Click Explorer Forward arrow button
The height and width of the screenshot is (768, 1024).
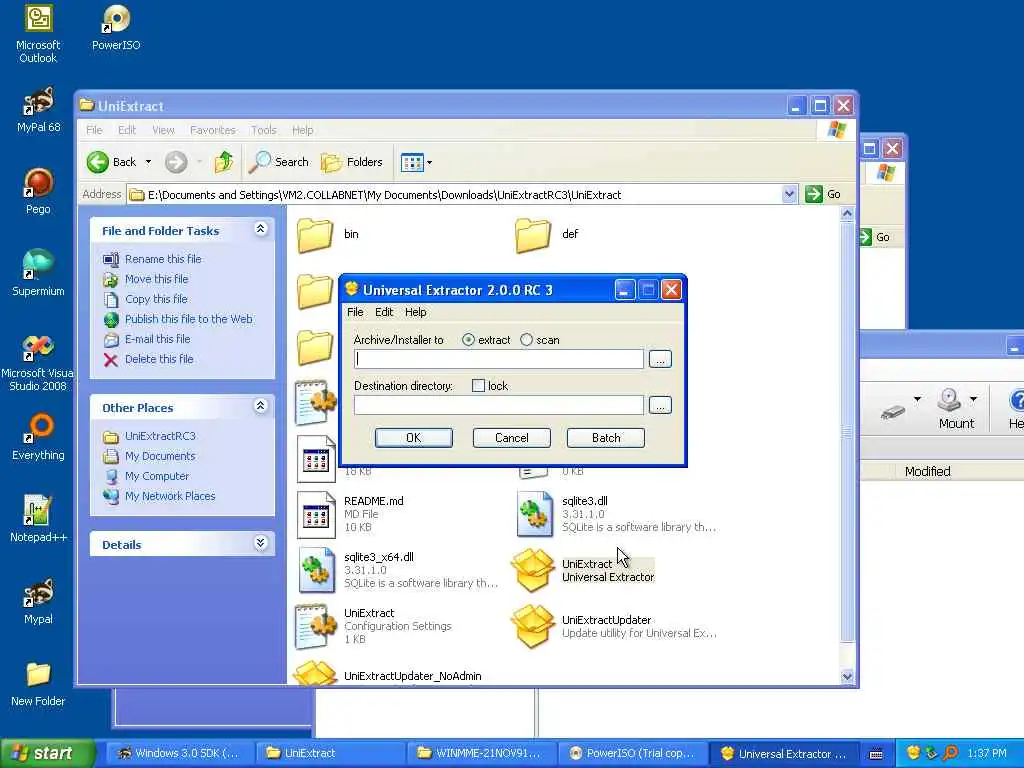(x=176, y=162)
